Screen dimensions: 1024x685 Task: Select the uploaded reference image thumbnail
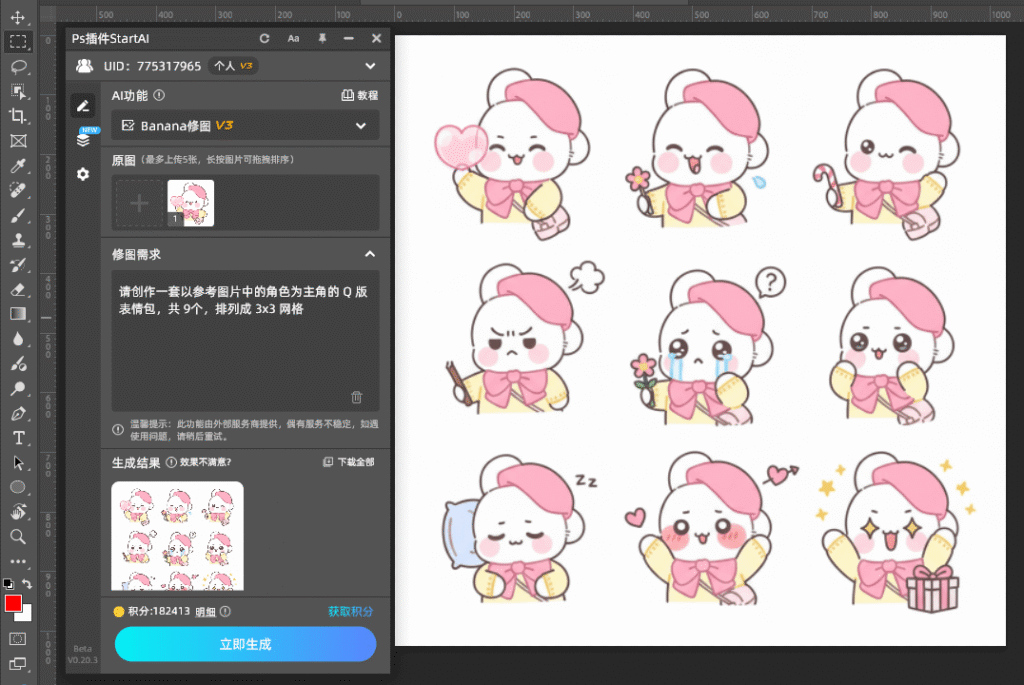pos(191,201)
